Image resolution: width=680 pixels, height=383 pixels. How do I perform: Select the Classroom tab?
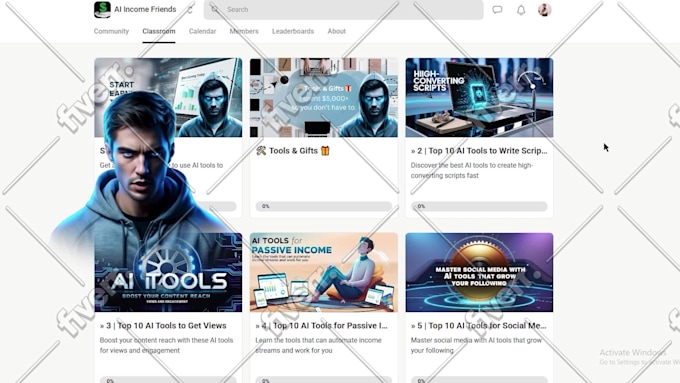[159, 31]
